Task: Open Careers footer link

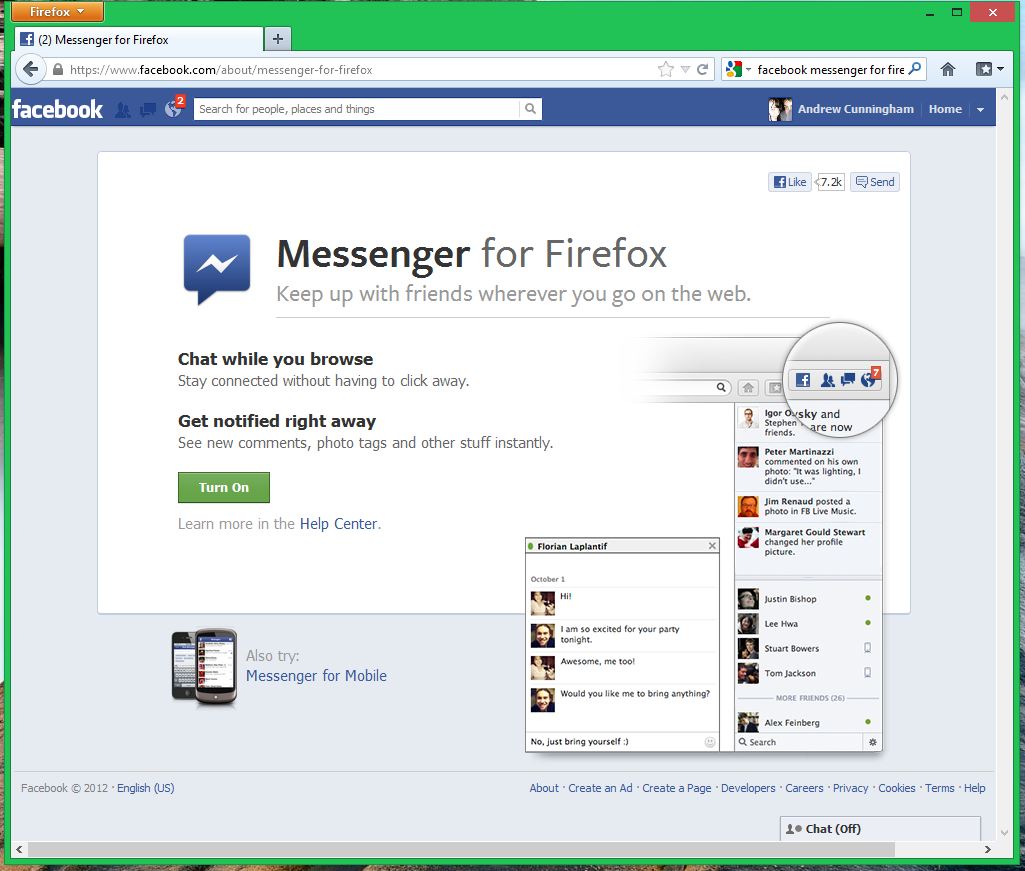Action: (x=804, y=788)
